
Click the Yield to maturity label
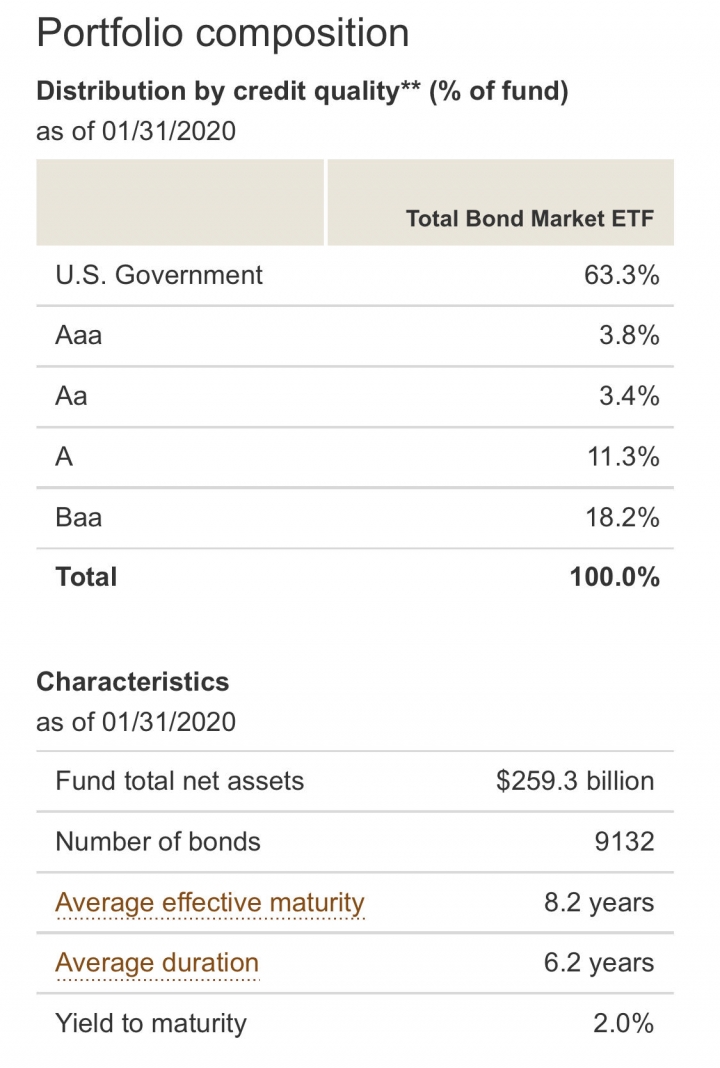click(151, 1023)
